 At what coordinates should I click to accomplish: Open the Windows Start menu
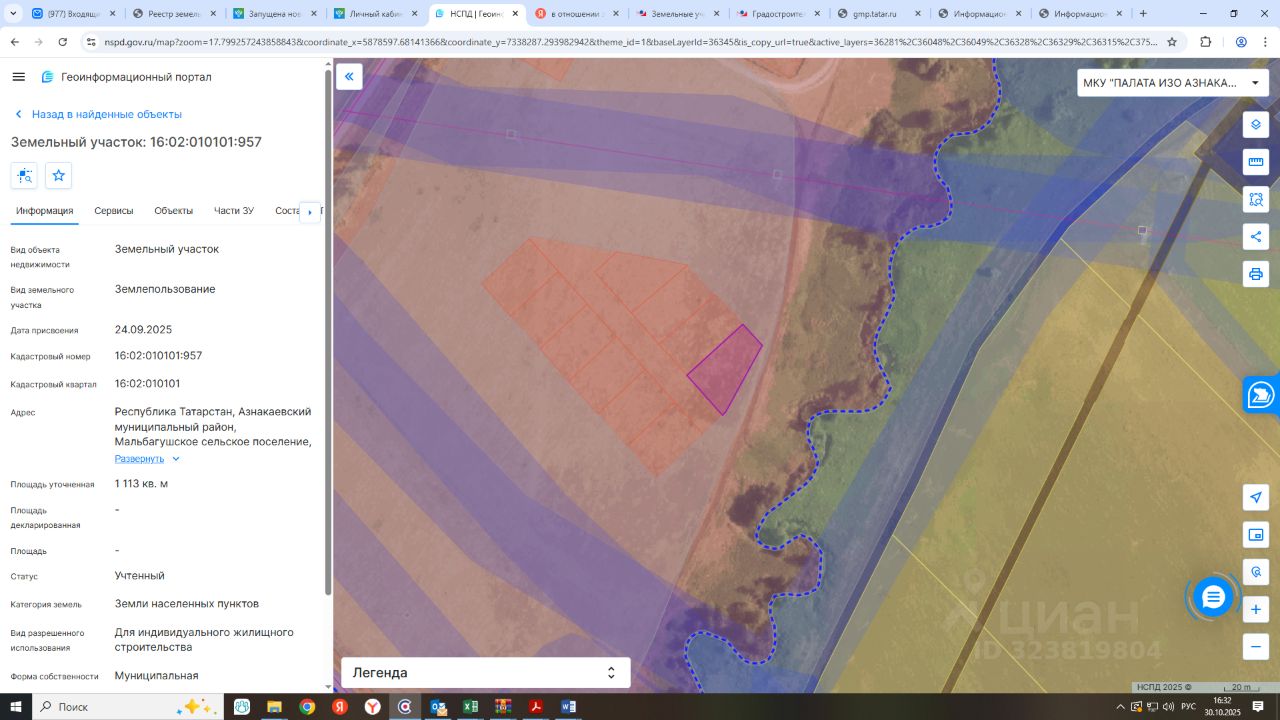click(x=15, y=707)
